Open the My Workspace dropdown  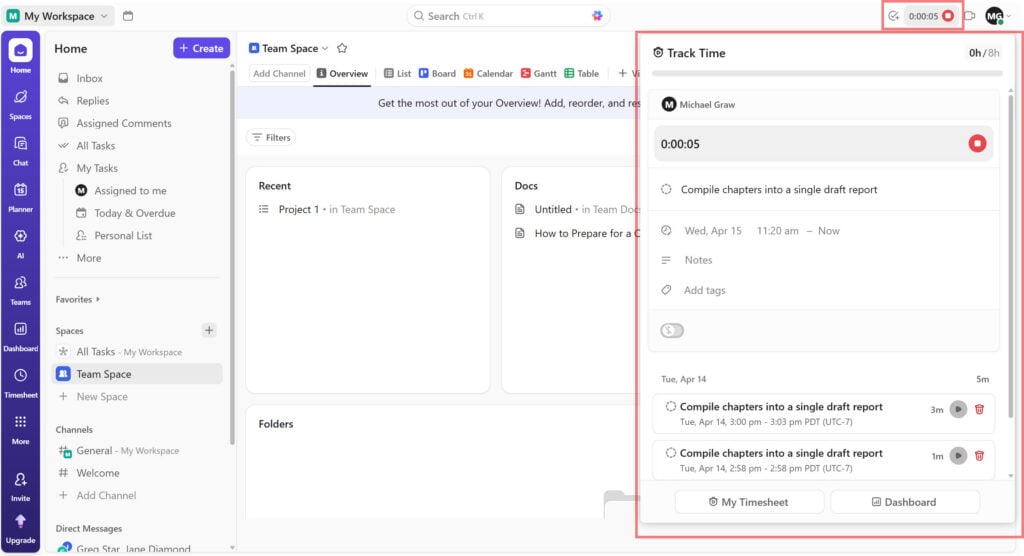tap(59, 16)
